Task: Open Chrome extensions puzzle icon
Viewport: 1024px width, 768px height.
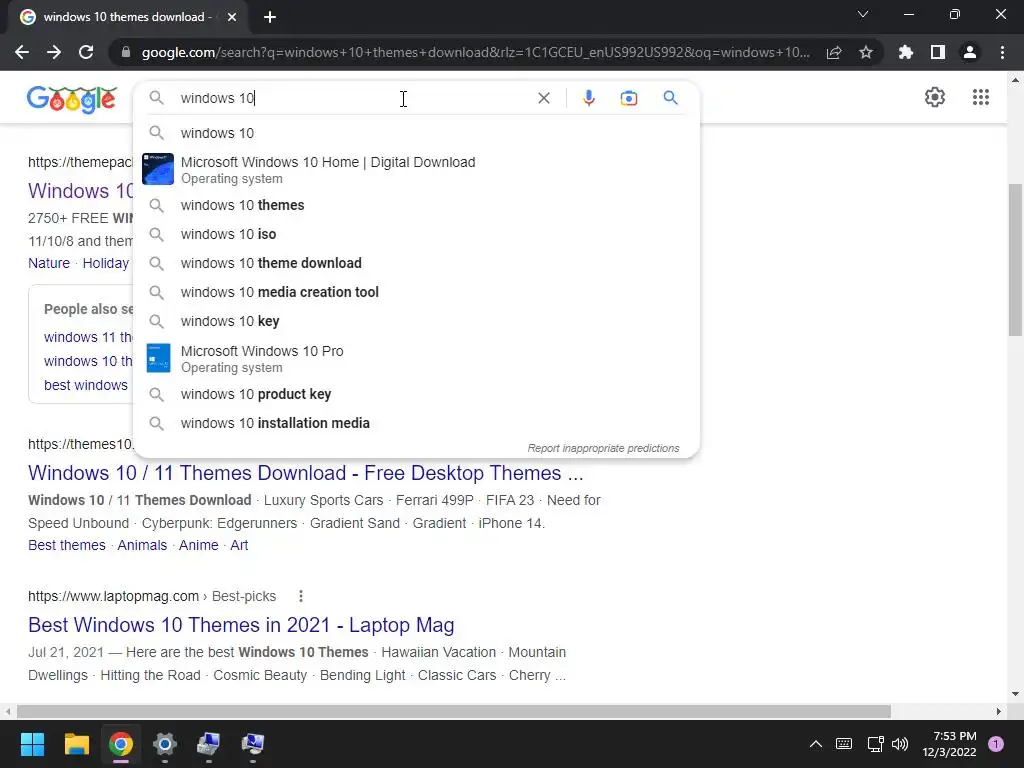Action: tap(906, 52)
